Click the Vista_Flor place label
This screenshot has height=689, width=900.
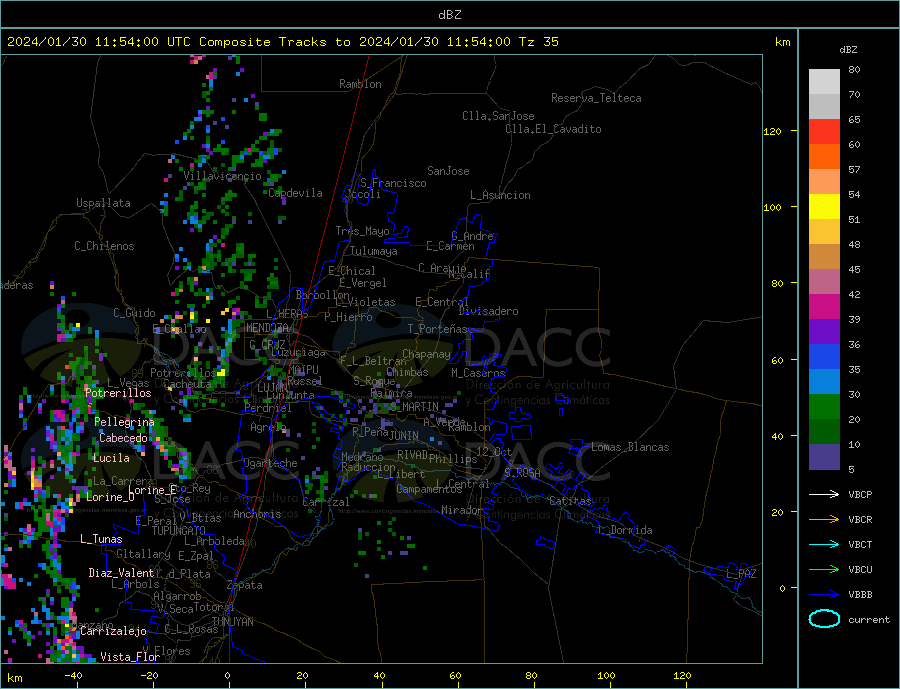130,657
